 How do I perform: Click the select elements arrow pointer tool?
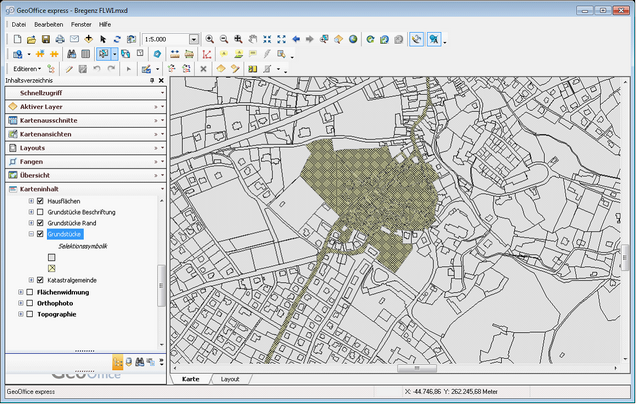[x=103, y=39]
